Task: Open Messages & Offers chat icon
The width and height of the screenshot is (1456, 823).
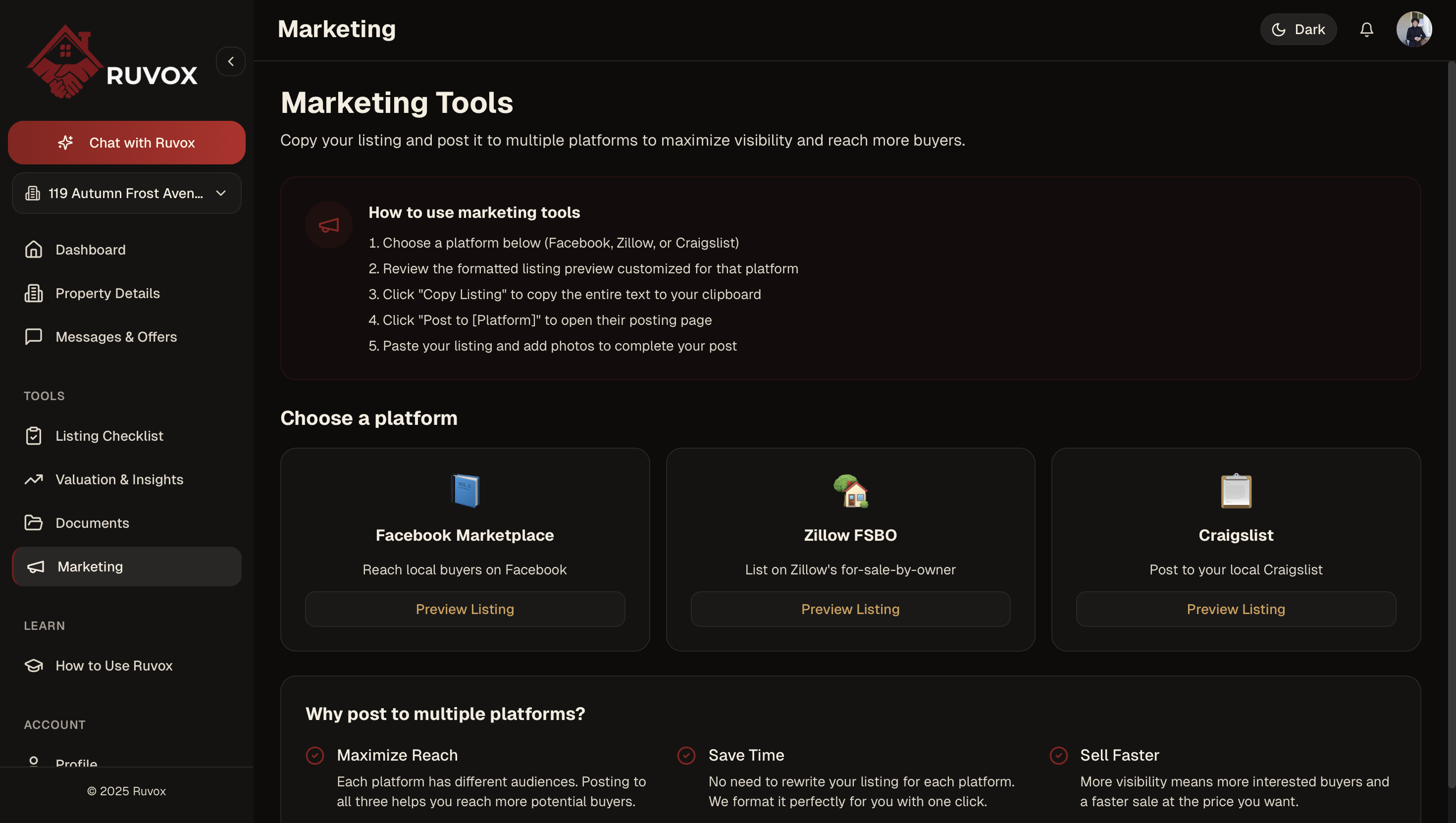Action: [x=34, y=336]
